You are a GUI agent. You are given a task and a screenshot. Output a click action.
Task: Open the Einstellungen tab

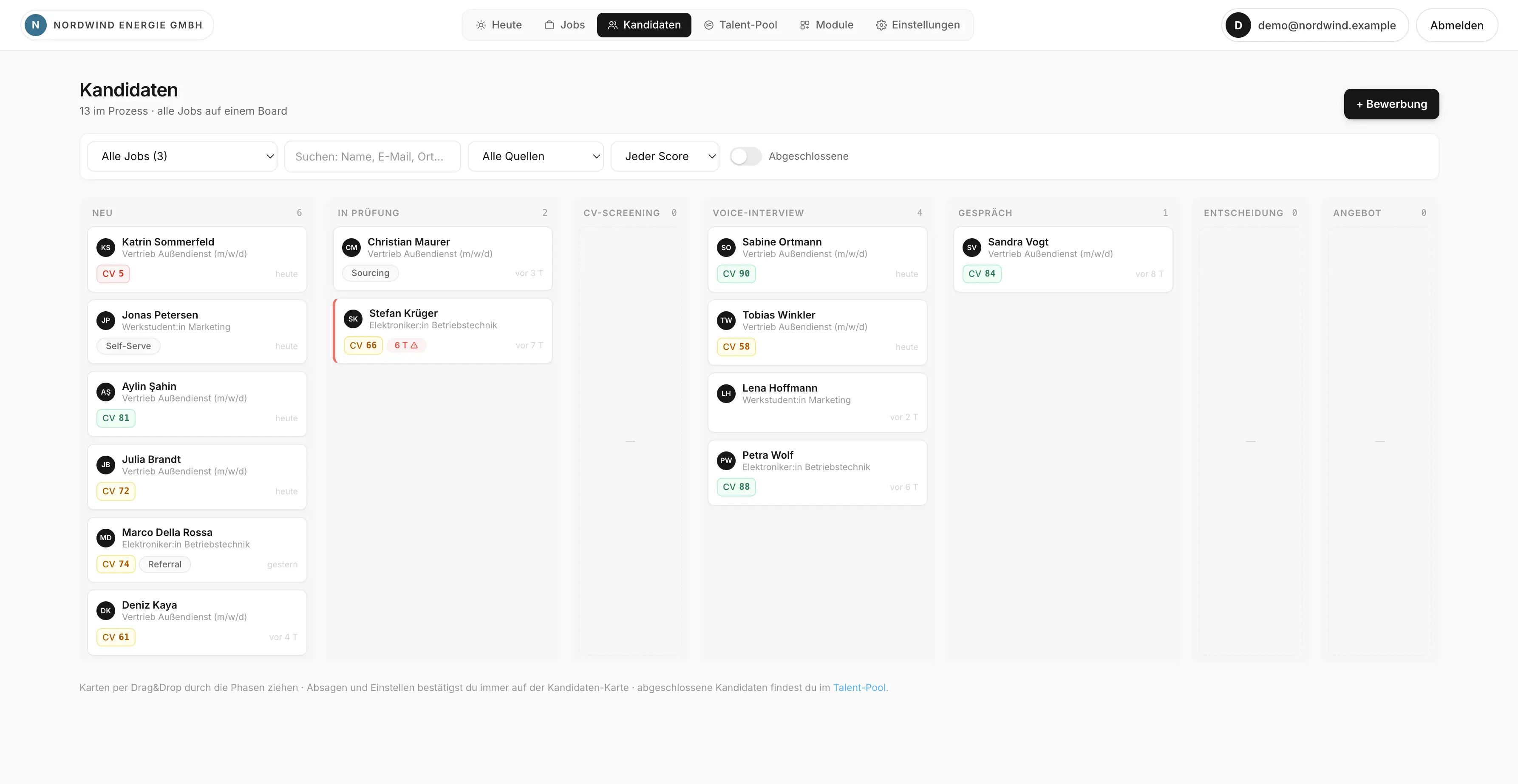click(x=918, y=25)
